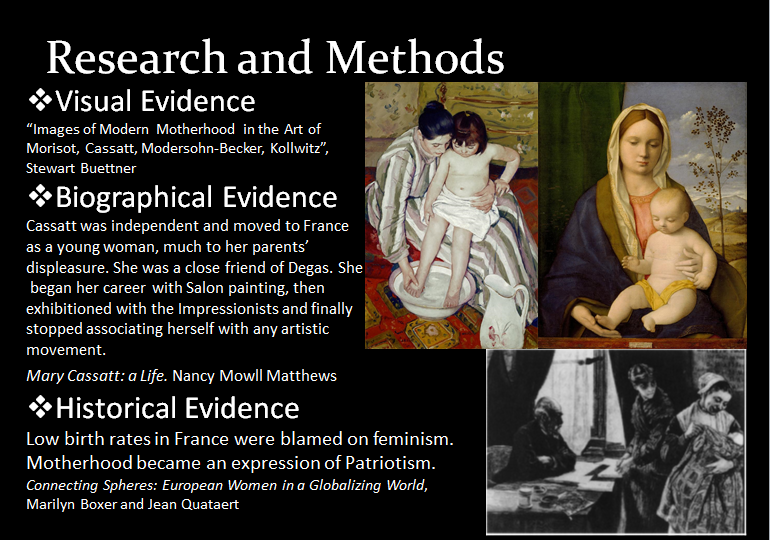
Task: Click the line 'began her career with Salon painting, then'
Action: pos(177,288)
